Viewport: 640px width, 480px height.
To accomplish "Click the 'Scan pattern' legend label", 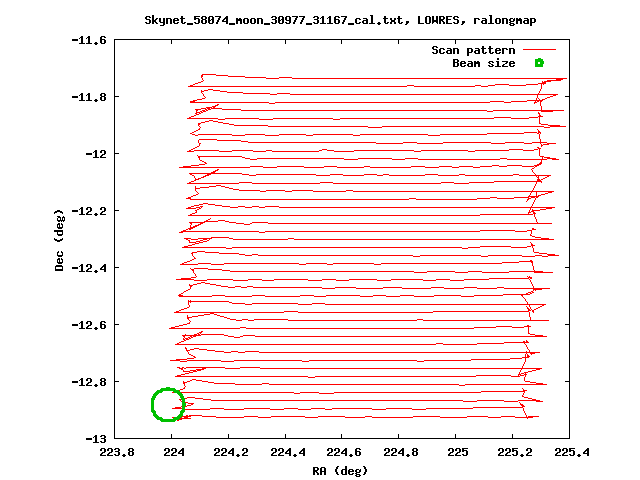I will pos(473,50).
